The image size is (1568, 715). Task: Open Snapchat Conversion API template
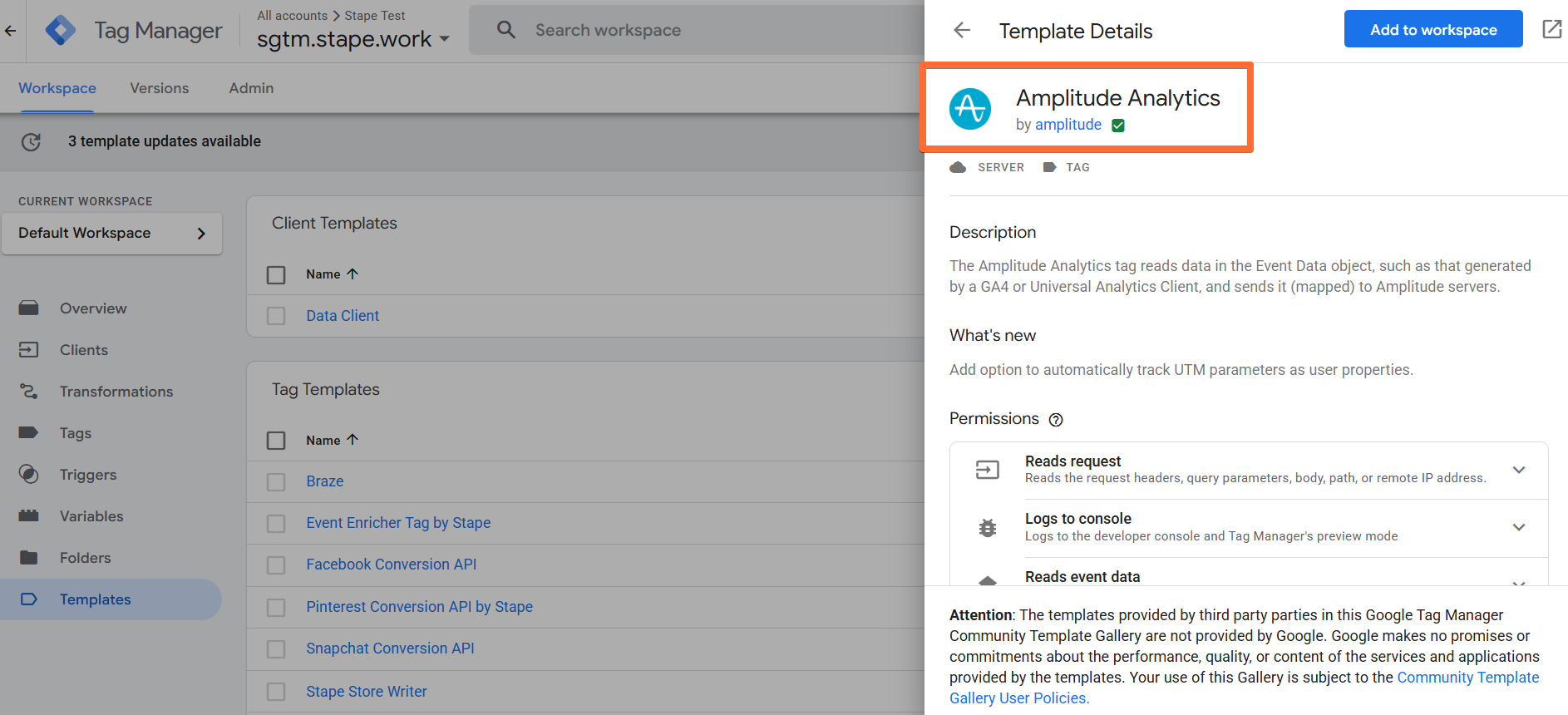[x=390, y=648]
